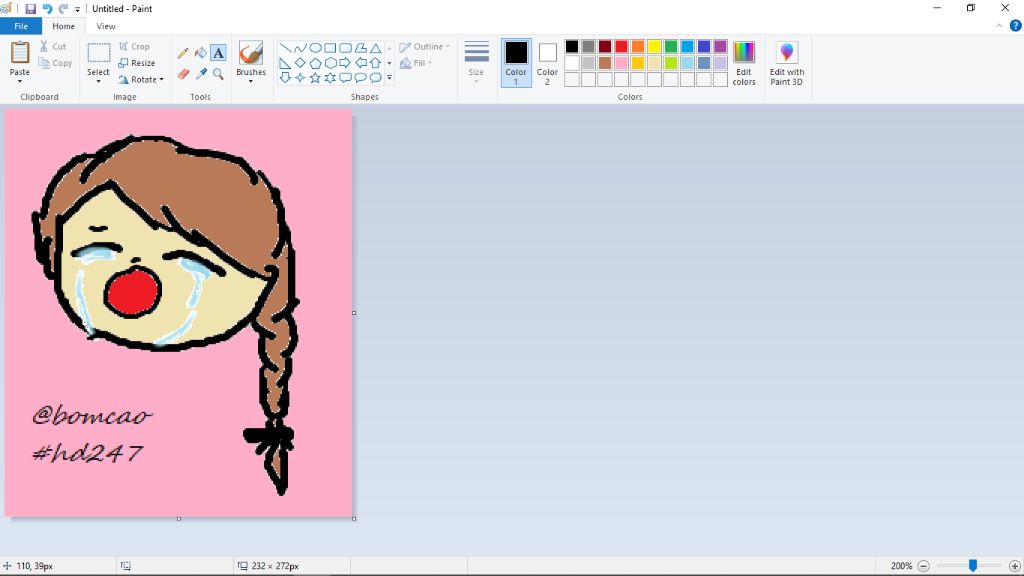Open Customize Quick Access Toolbar arrow
The image size is (1024, 576).
point(77,9)
